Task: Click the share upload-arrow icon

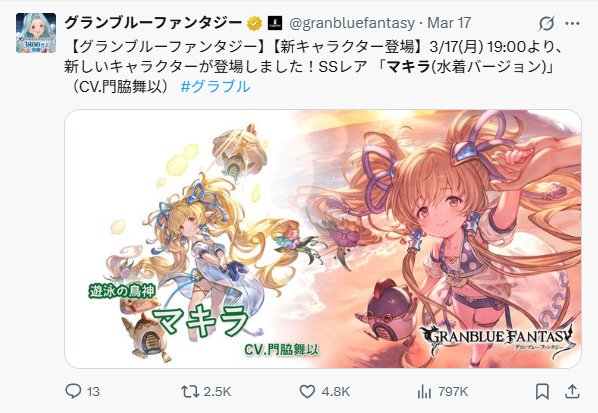Action: coord(572,391)
